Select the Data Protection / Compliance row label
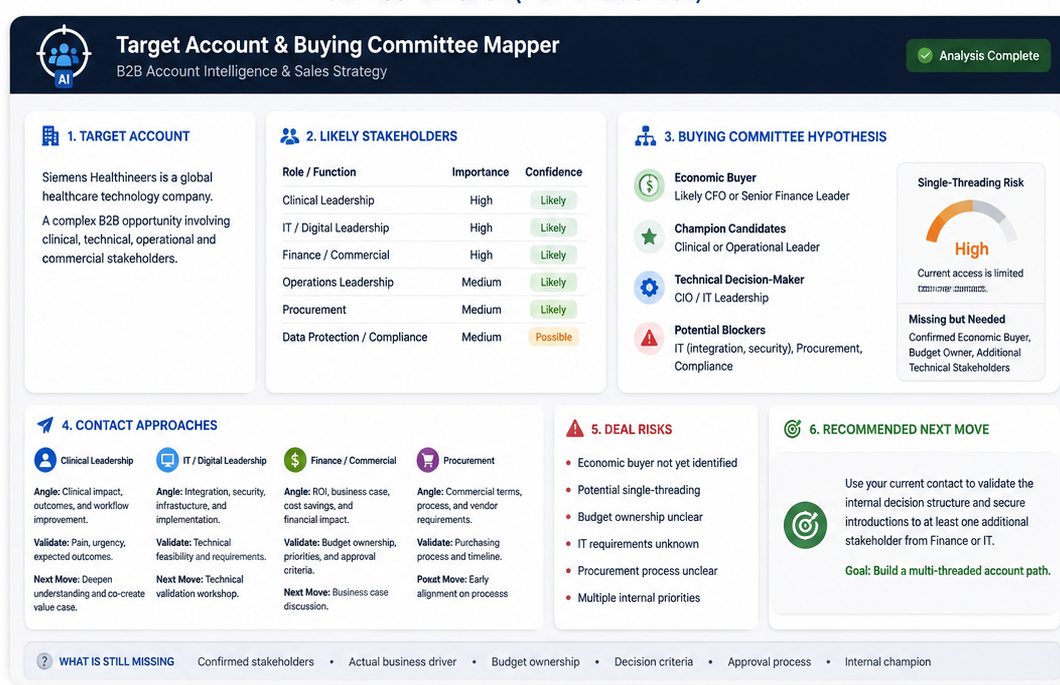This screenshot has height=685, width=1060. coord(355,337)
